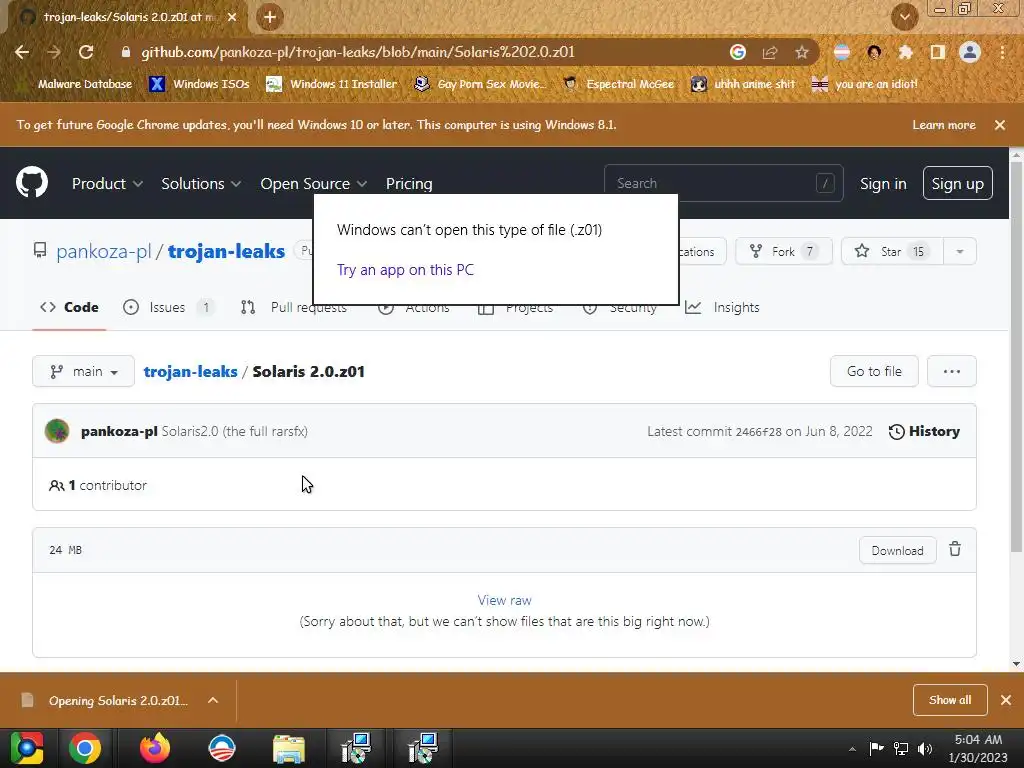
Task: Close the trojan-leaks browser tab
Action: coord(232,17)
